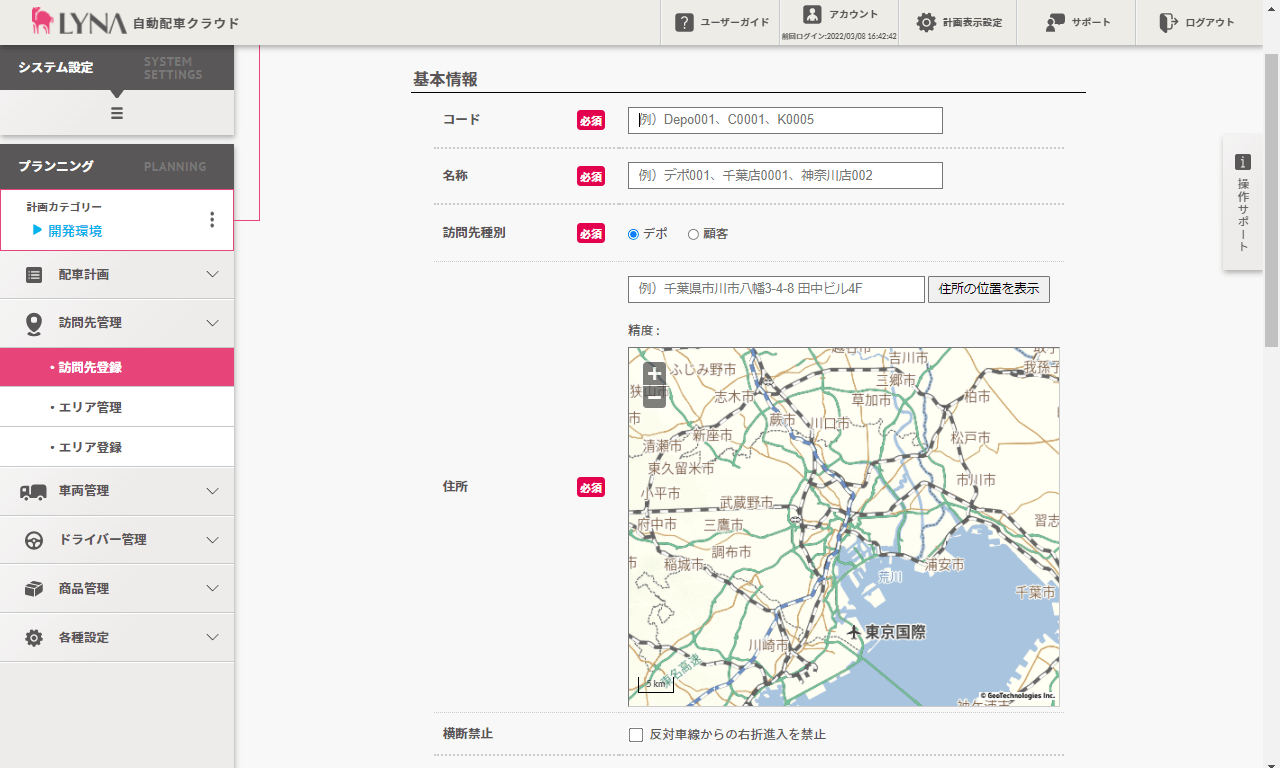Image resolution: width=1280 pixels, height=768 pixels.
Task: Click the 計画カテゴリー label
Action: pyautogui.click(x=64, y=207)
